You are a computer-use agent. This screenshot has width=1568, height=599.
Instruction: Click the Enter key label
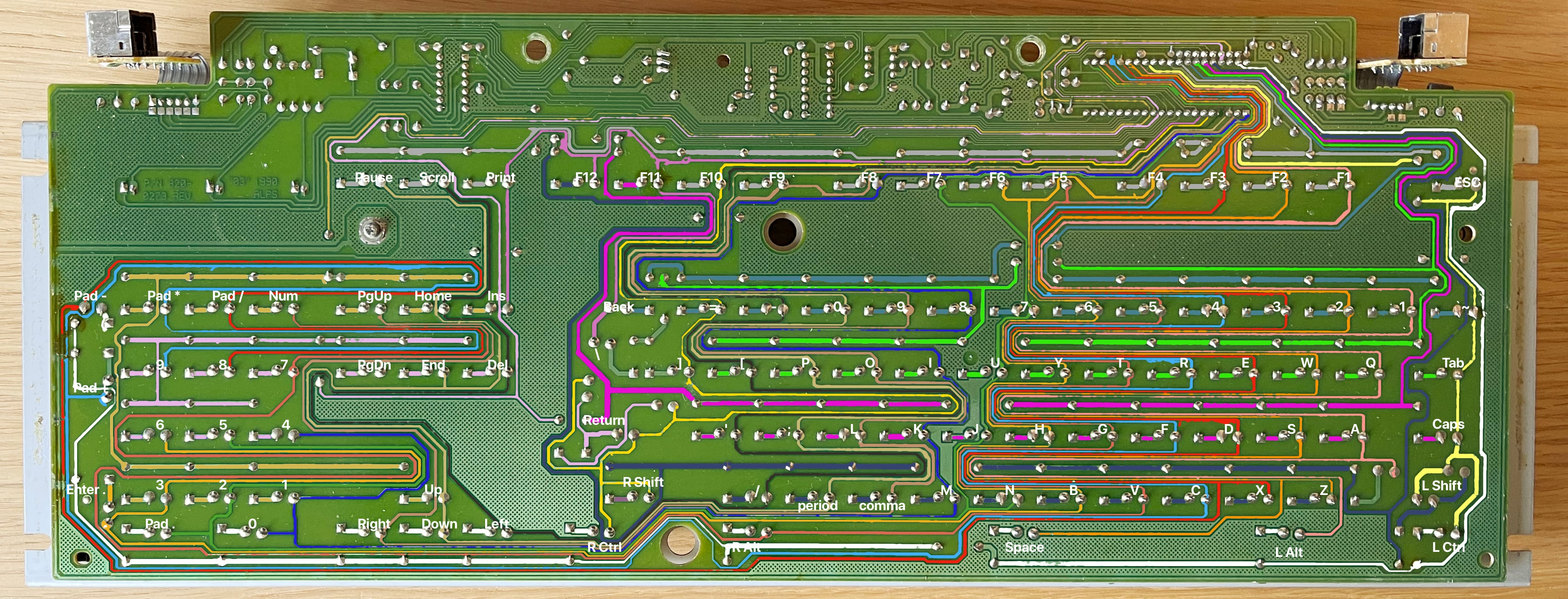[x=84, y=489]
